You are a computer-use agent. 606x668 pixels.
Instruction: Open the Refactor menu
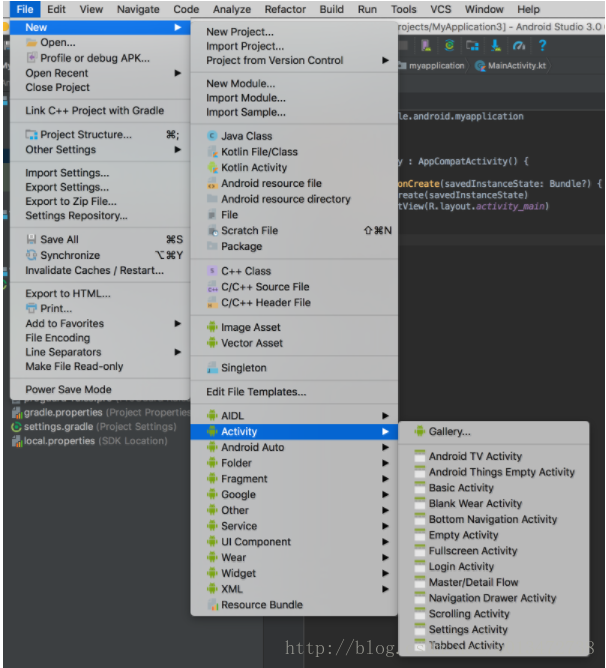point(285,9)
